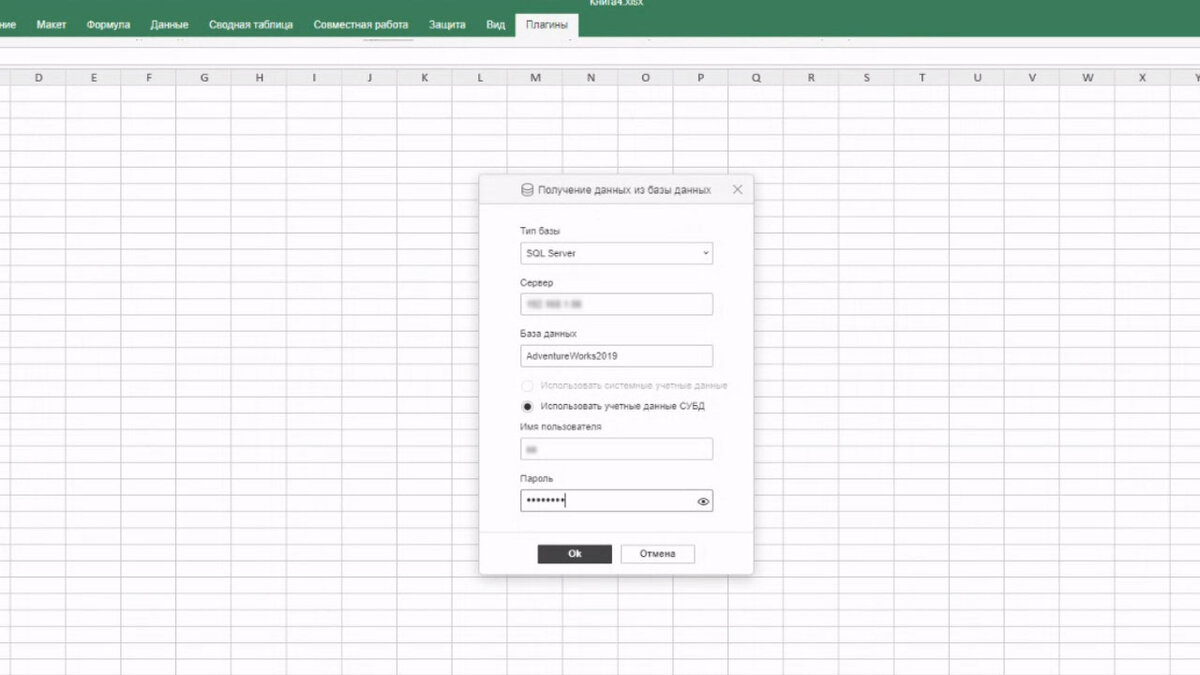
Task: Select the Плагины tab
Action: coord(546,24)
